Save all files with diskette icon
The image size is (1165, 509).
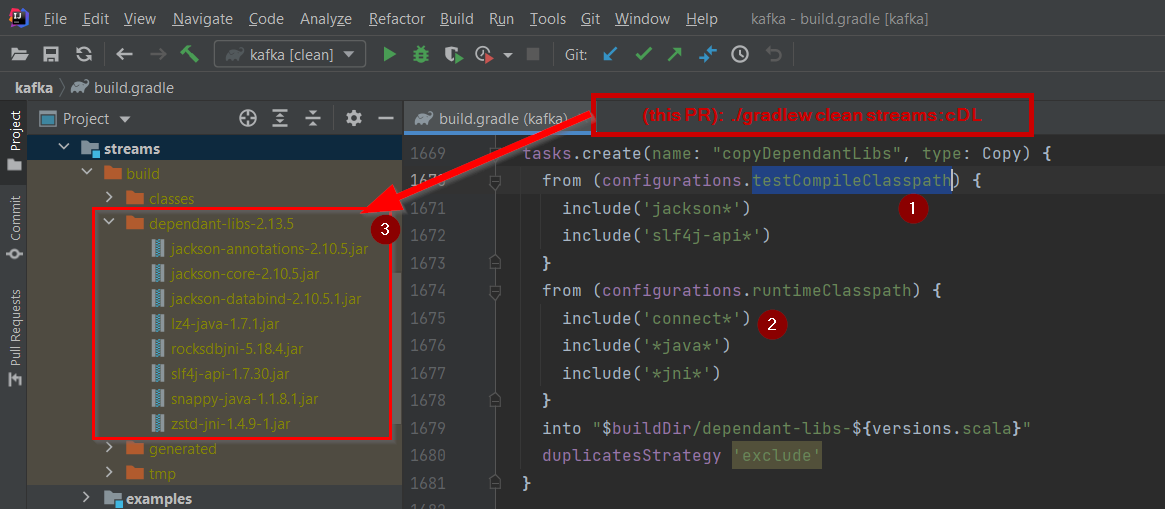click(51, 54)
